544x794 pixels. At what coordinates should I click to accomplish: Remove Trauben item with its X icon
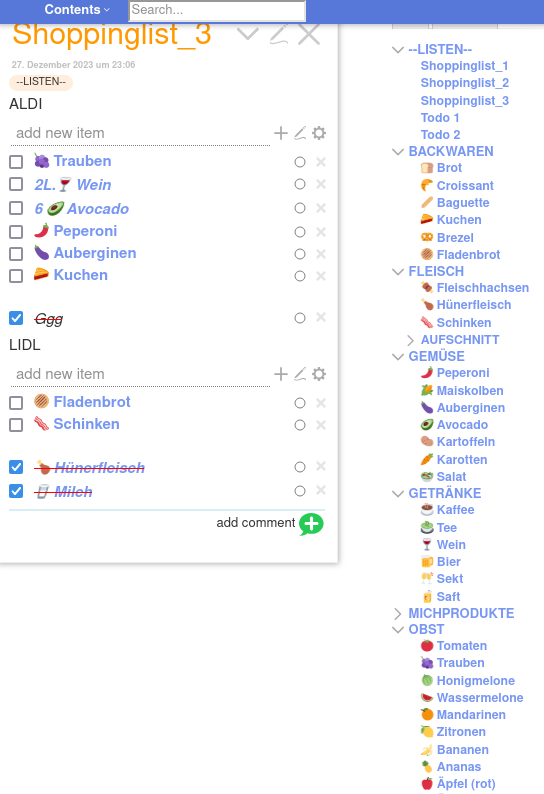click(x=321, y=162)
